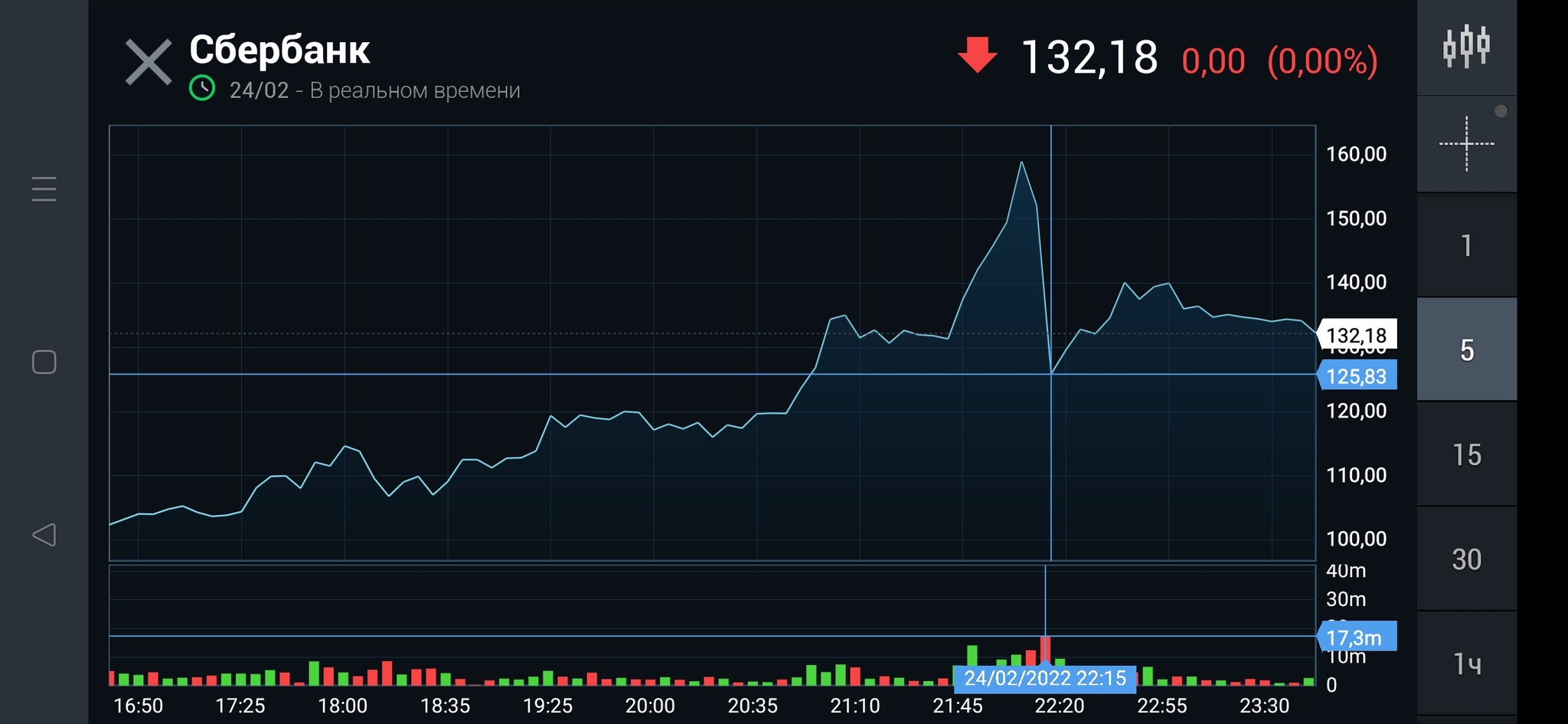The image size is (1568, 724).
Task: Click the 160,00 price axis label
Action: click(1356, 154)
